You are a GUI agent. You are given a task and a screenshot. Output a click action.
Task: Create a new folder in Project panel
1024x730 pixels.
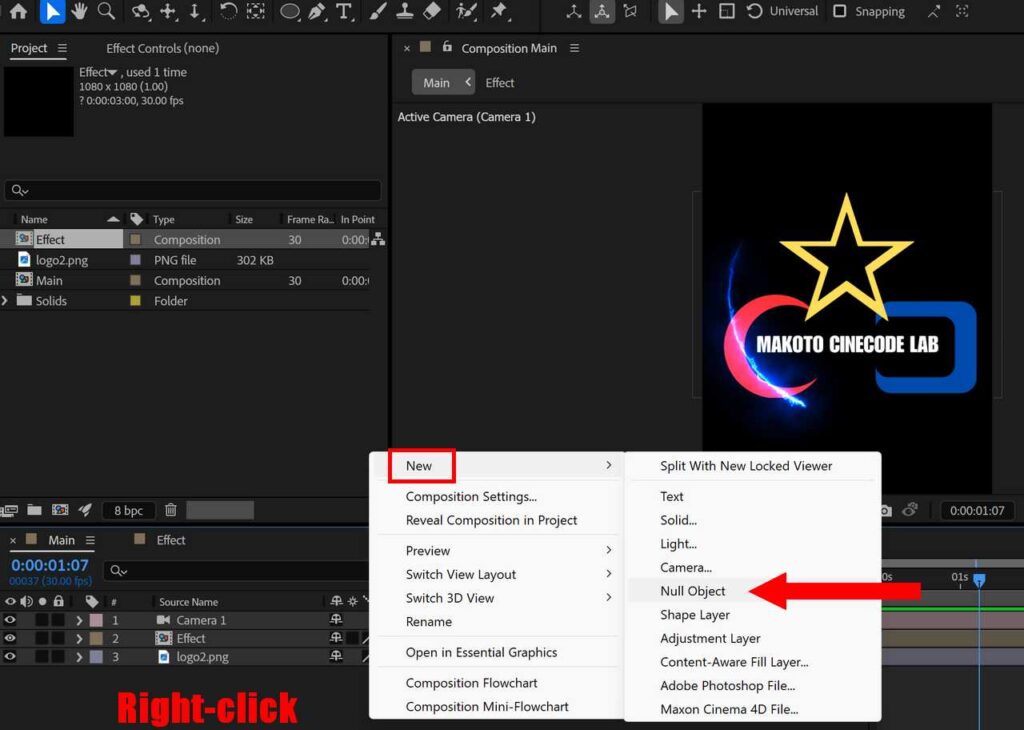pos(35,510)
